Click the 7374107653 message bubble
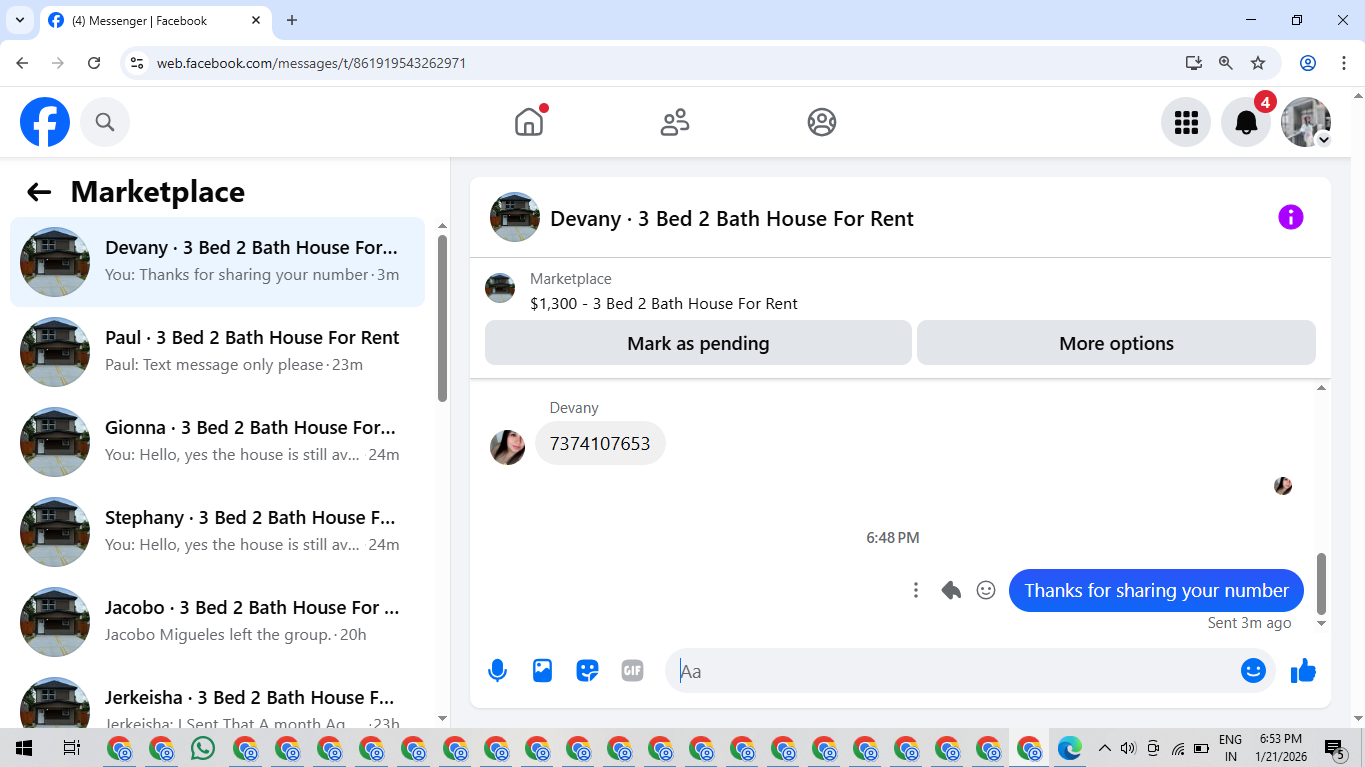1365x767 pixels. pyautogui.click(x=600, y=443)
